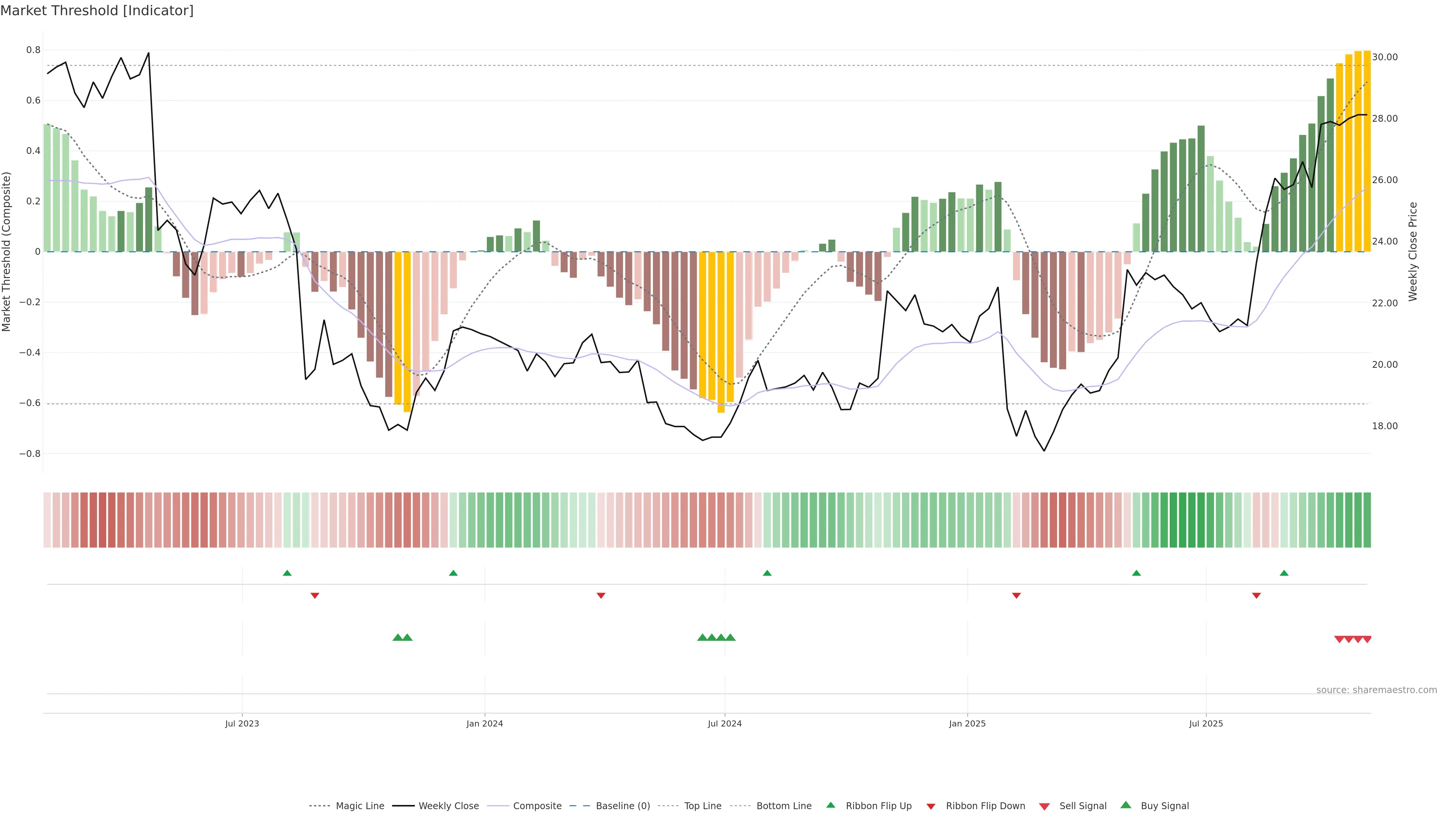Screen dimensions: 1456x819
Task: Click the first green ribbon flip-up marker
Action: [x=287, y=573]
